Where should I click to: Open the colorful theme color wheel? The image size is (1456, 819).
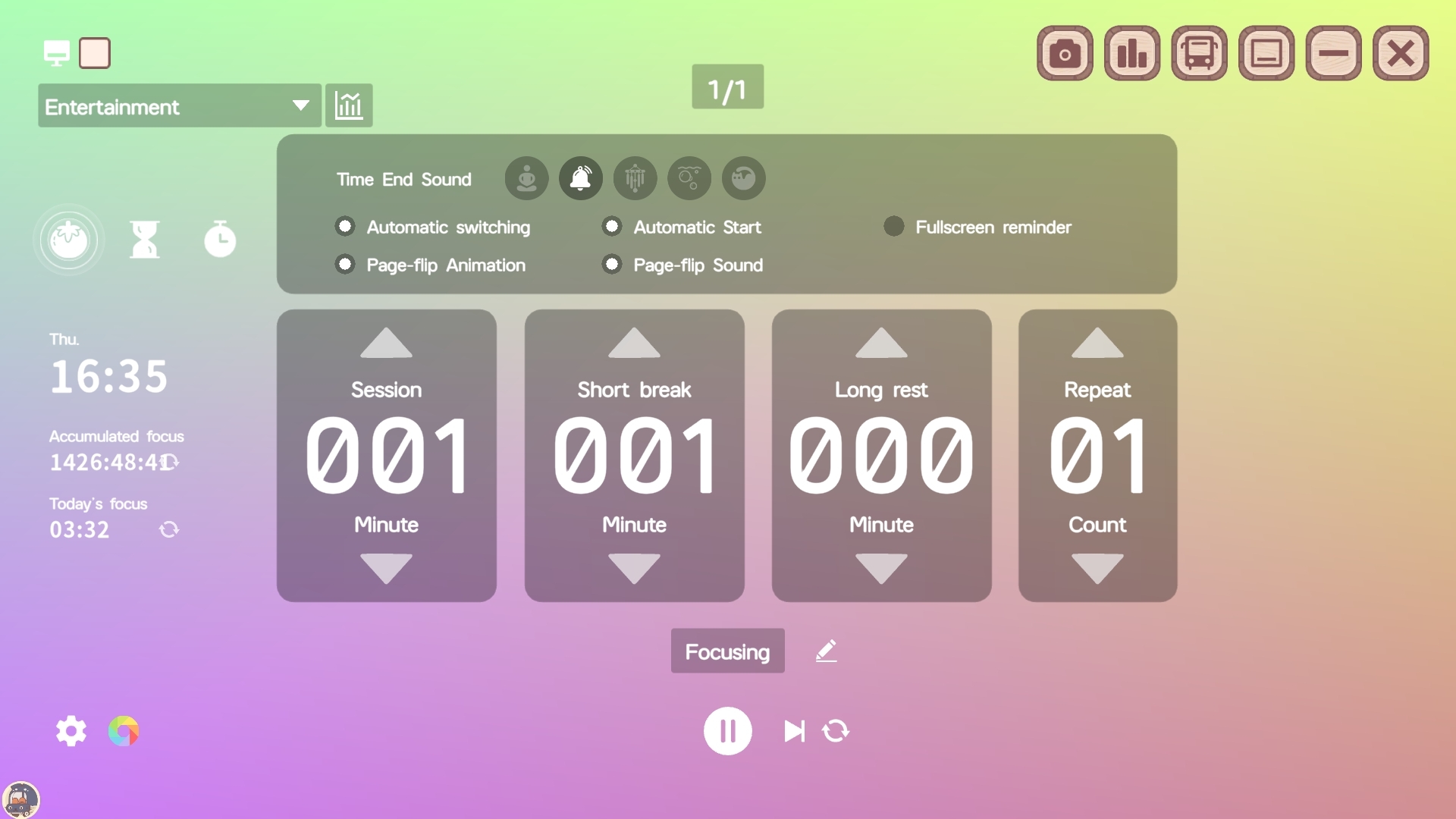tap(124, 731)
